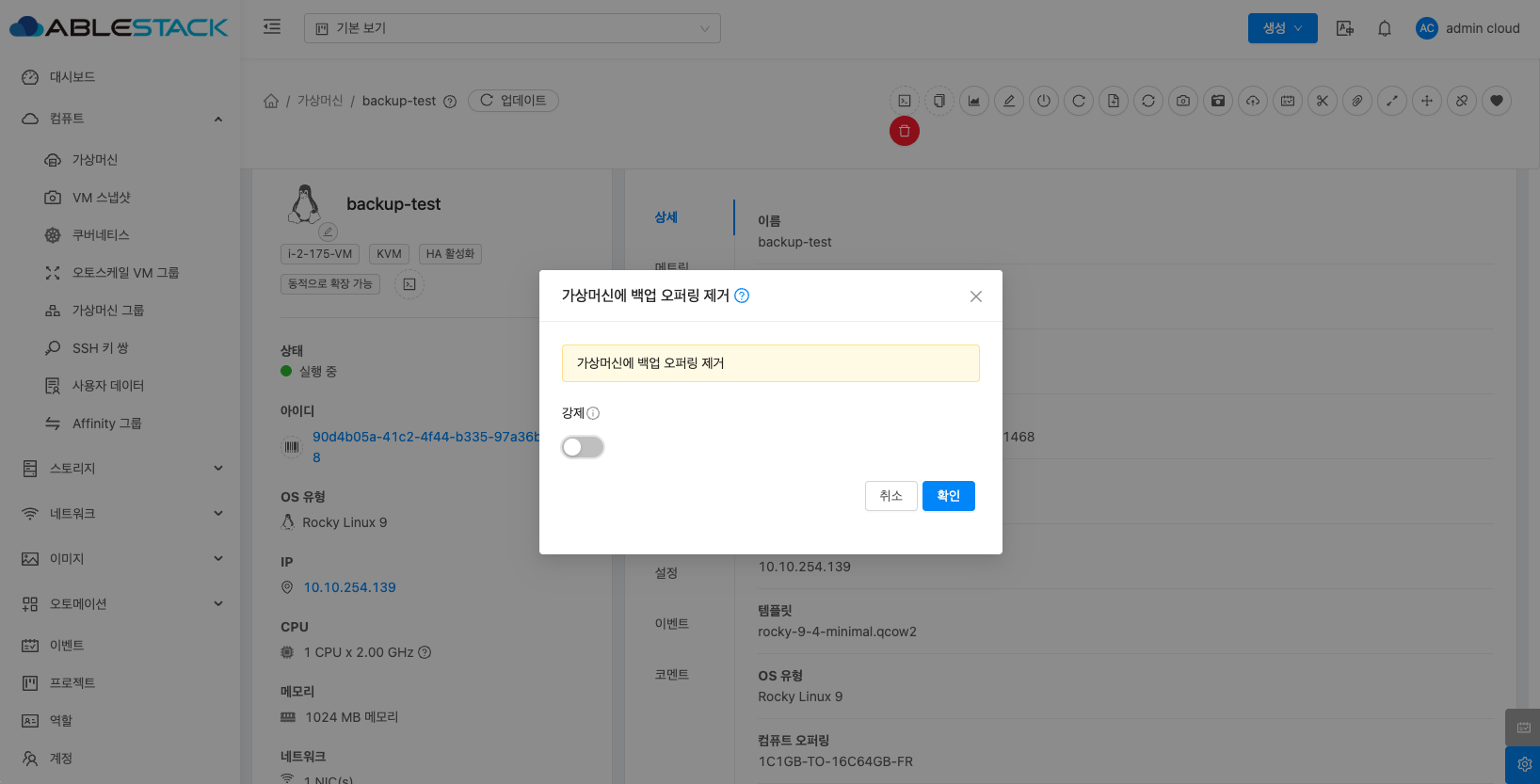Screen dimensions: 1540x784
Task: Collapse the sidebar with the menu fold icon
Action: [272, 27]
